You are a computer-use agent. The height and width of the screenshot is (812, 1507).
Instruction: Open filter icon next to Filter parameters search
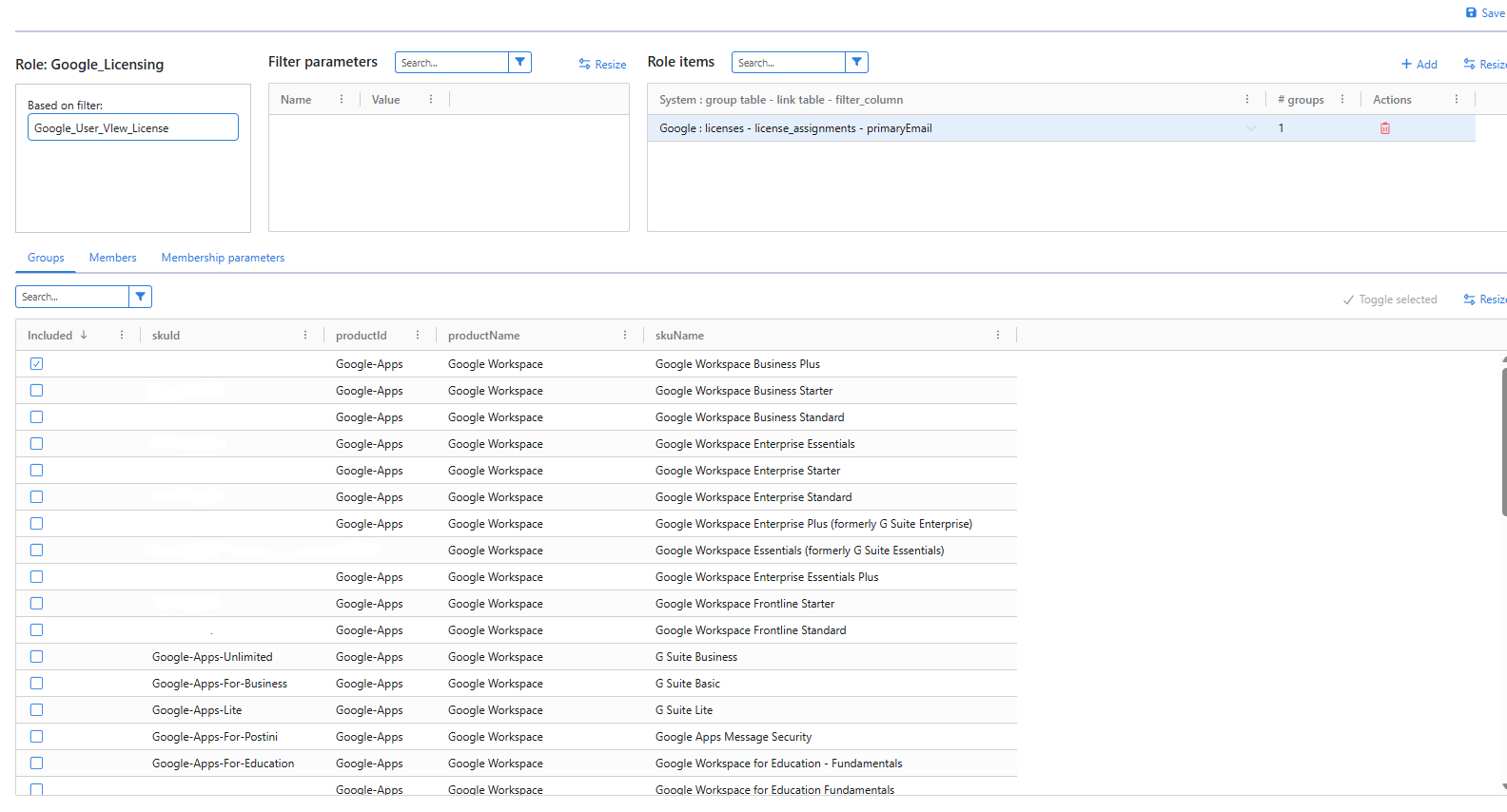click(x=519, y=62)
